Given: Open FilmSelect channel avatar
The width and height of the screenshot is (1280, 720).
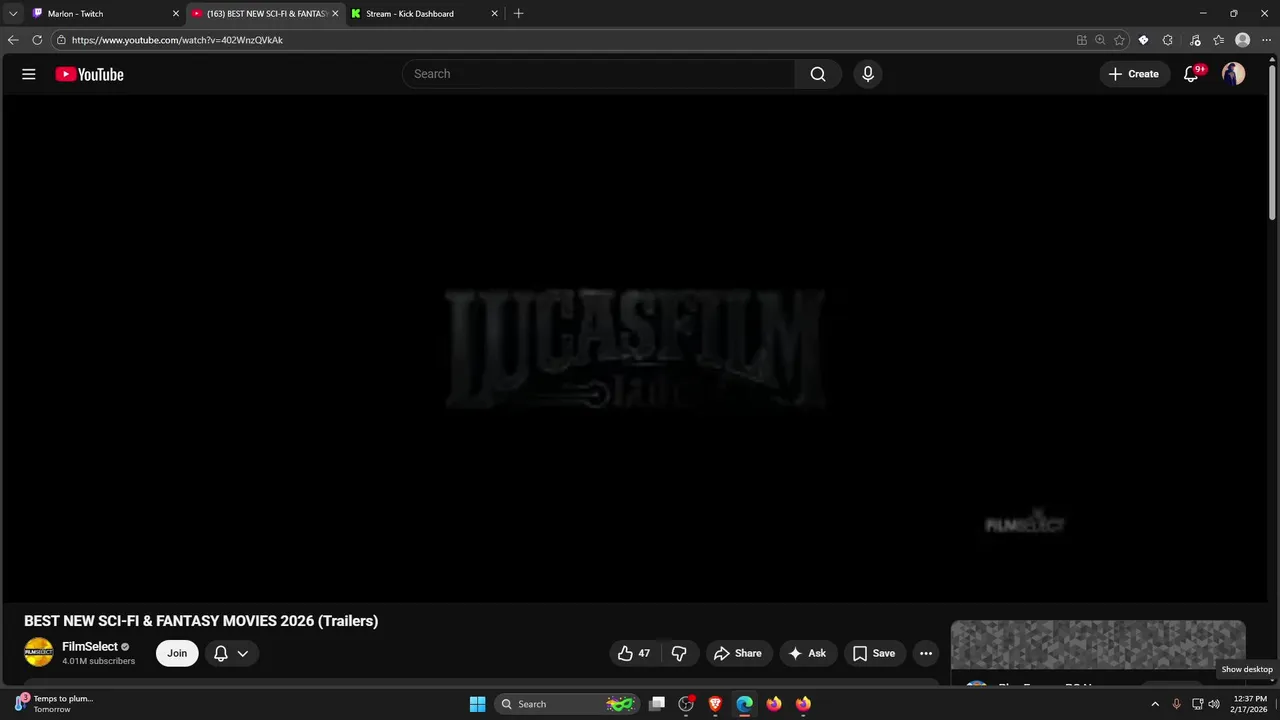Looking at the screenshot, I should click(x=38, y=653).
